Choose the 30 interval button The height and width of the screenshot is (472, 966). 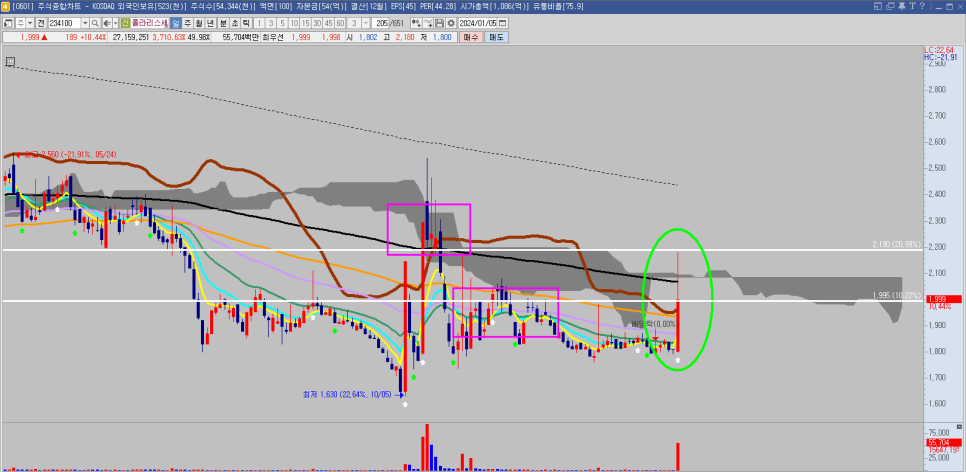[317, 23]
